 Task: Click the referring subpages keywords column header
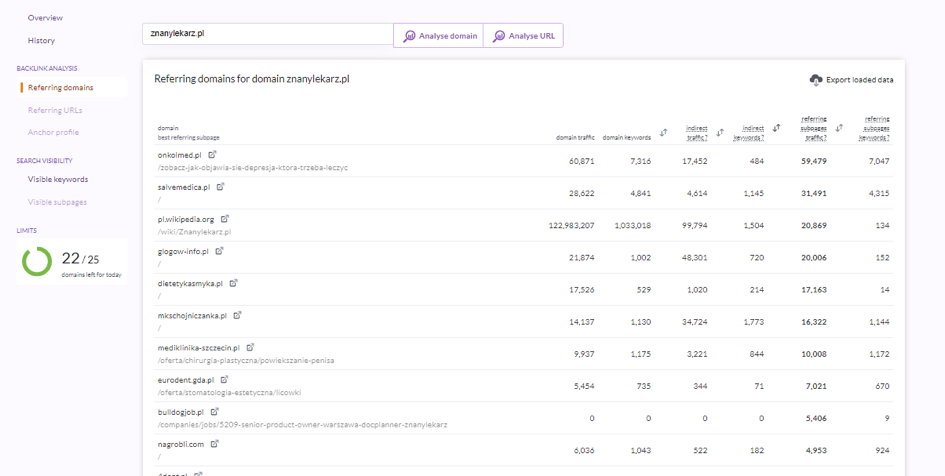tap(874, 128)
